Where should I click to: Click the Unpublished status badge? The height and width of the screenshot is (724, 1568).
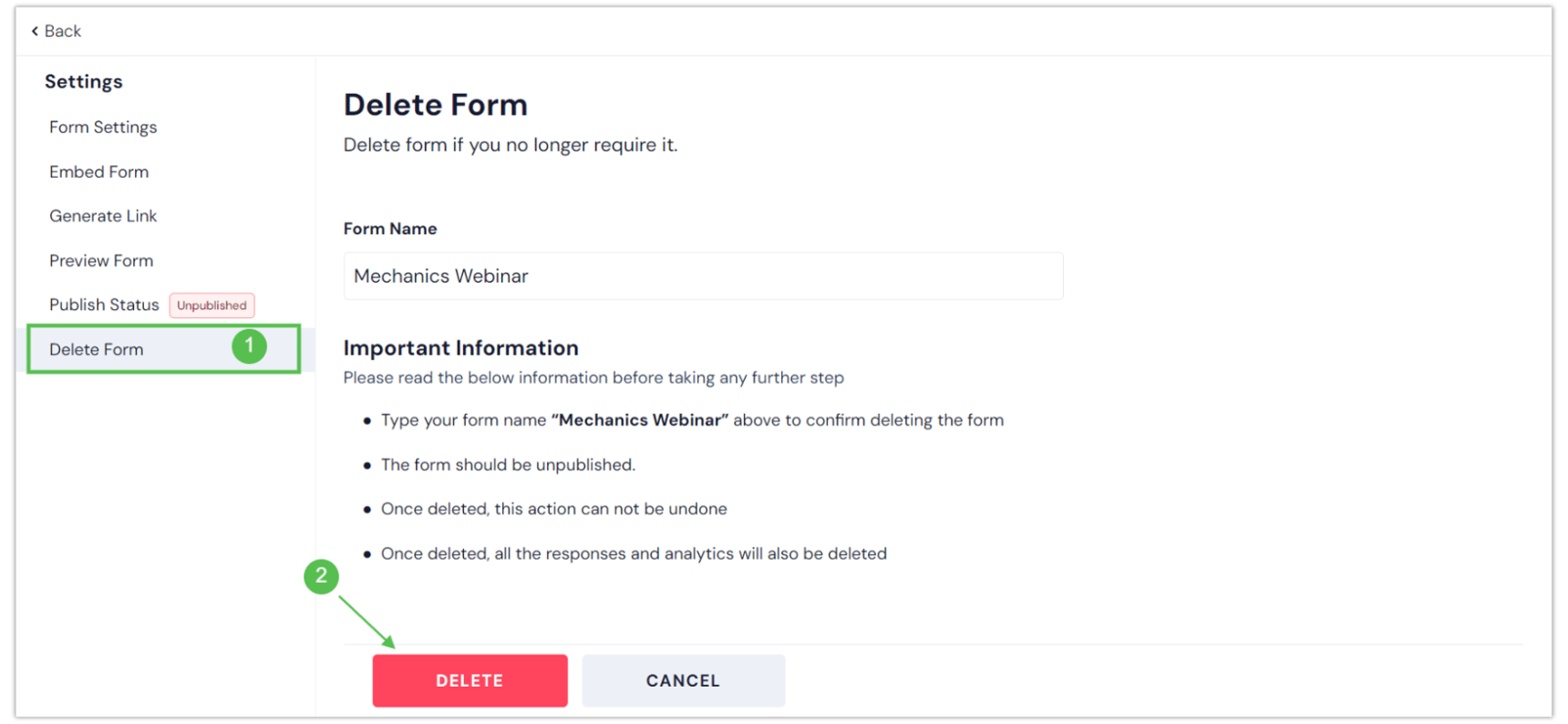pos(211,305)
